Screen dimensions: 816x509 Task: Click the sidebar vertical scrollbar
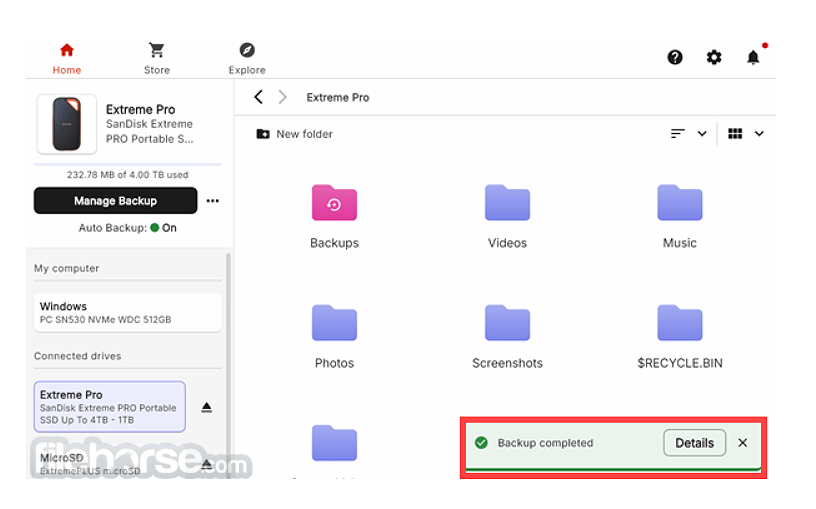[228, 364]
